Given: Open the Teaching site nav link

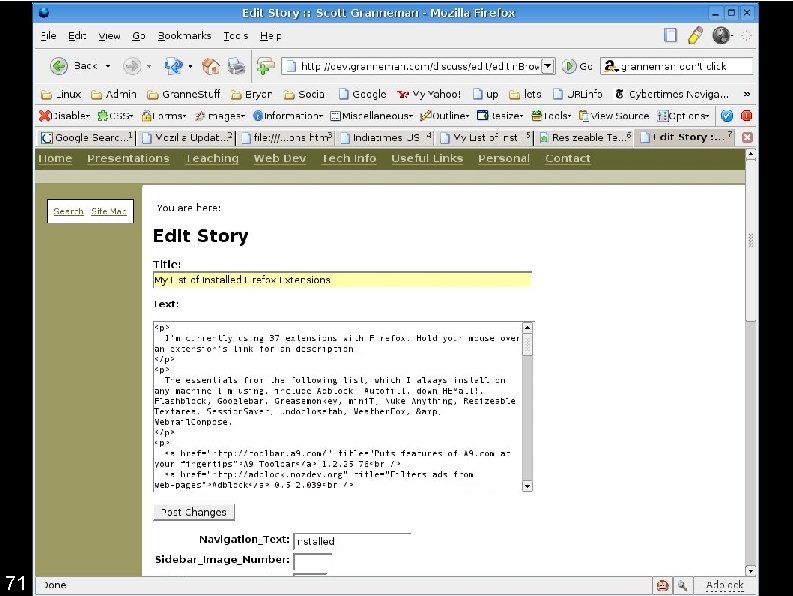Looking at the screenshot, I should coord(212,158).
